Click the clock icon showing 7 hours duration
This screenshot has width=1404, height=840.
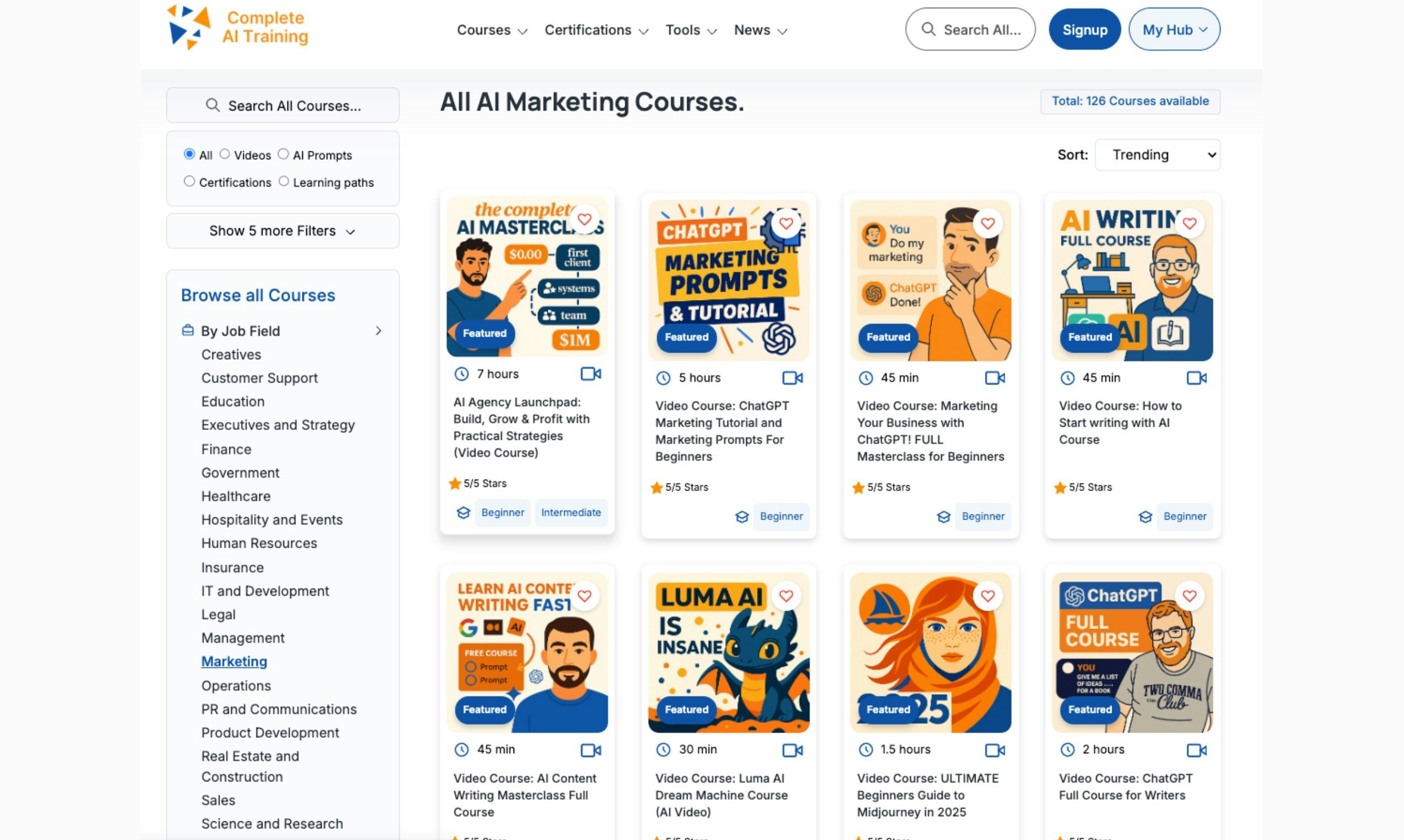(x=461, y=374)
